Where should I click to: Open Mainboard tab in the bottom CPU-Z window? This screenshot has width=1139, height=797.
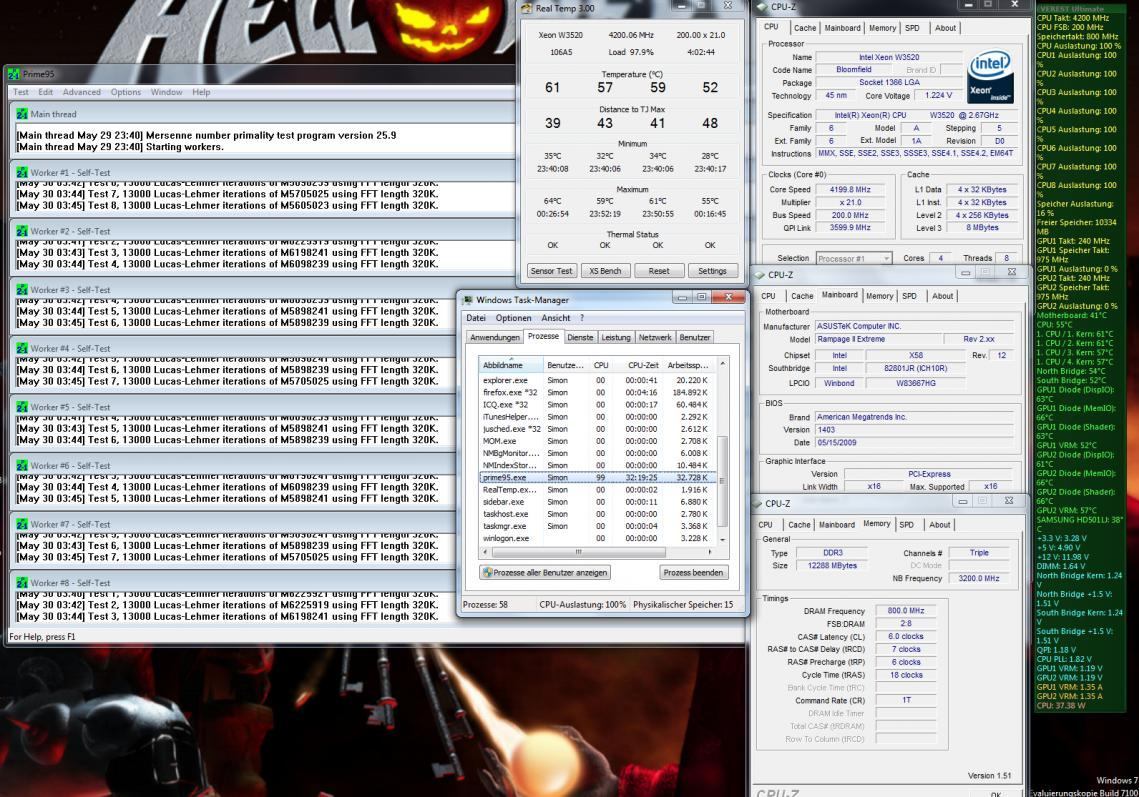click(837, 525)
